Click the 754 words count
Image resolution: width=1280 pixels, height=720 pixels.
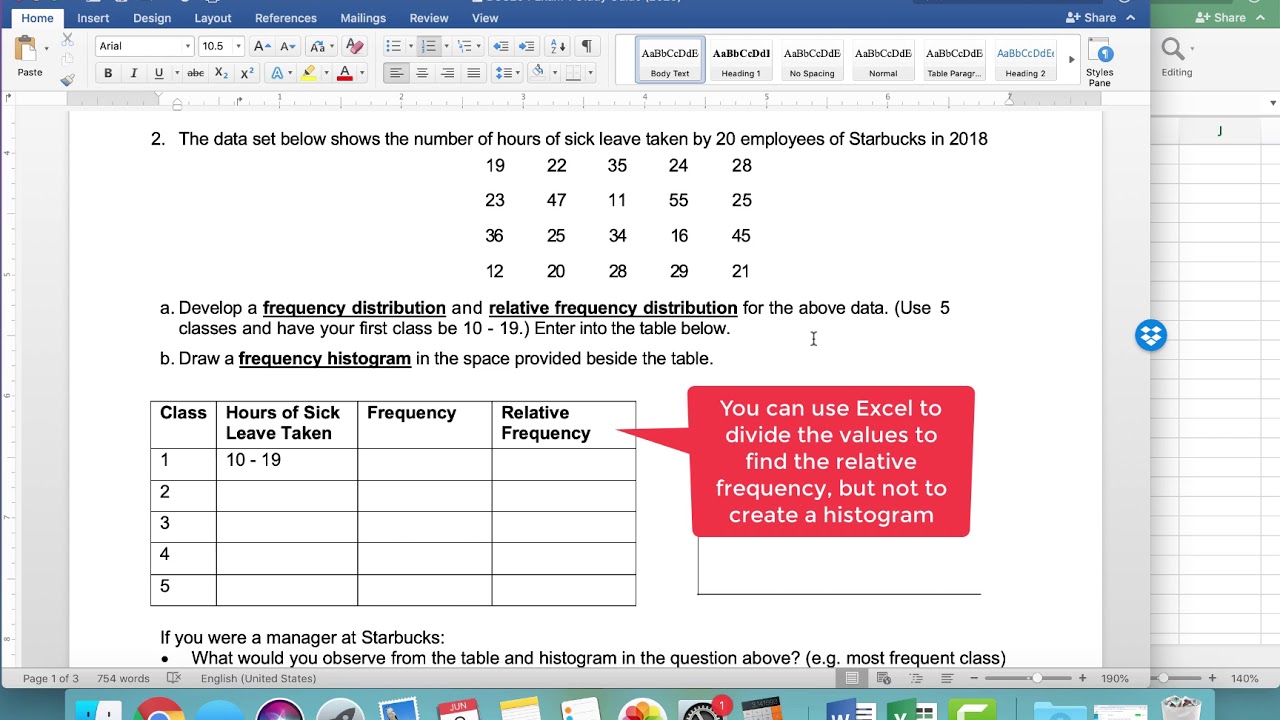[123, 678]
